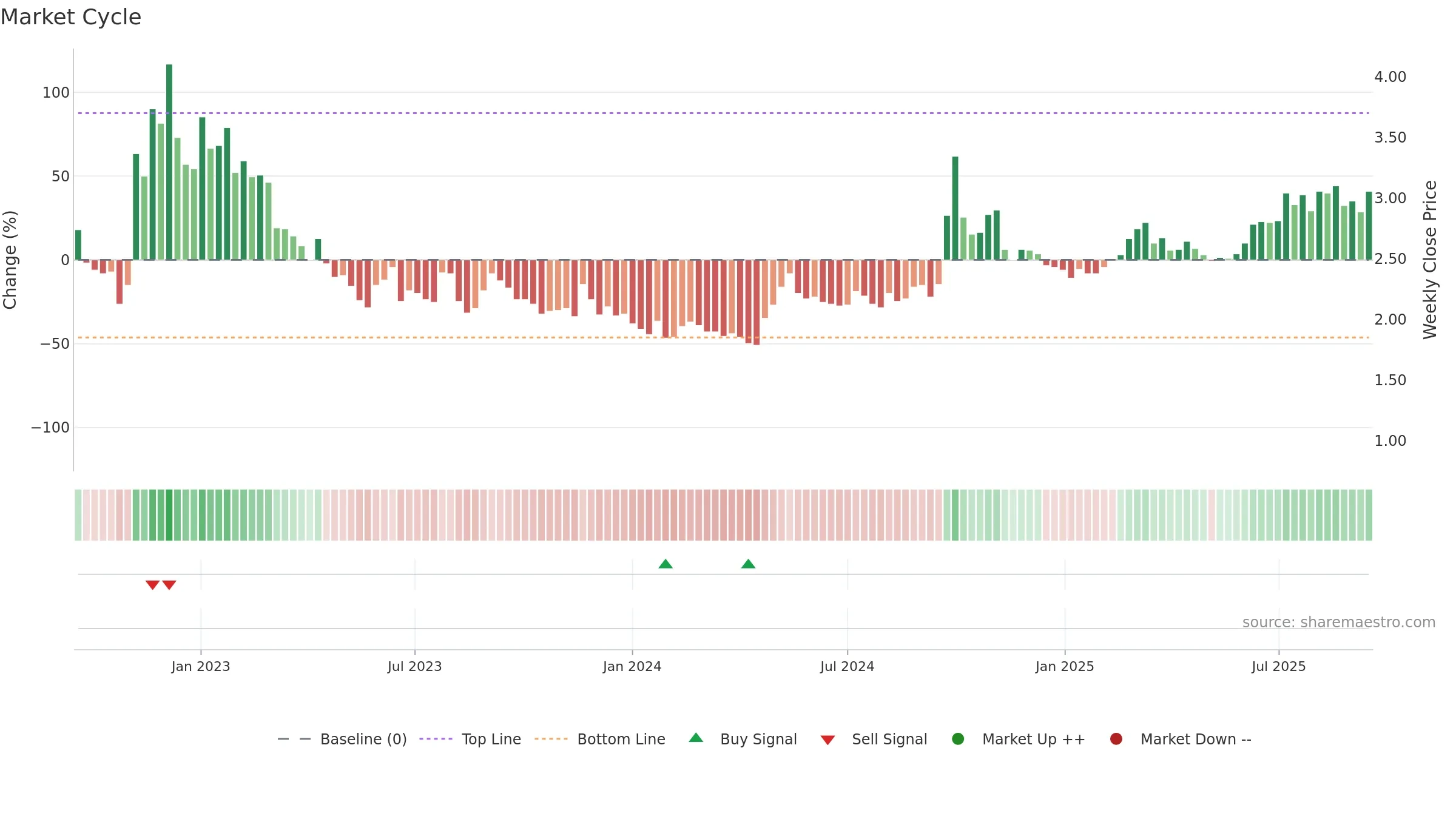
Task: Click the purple dotted Top Line on the chart
Action: coord(723,113)
